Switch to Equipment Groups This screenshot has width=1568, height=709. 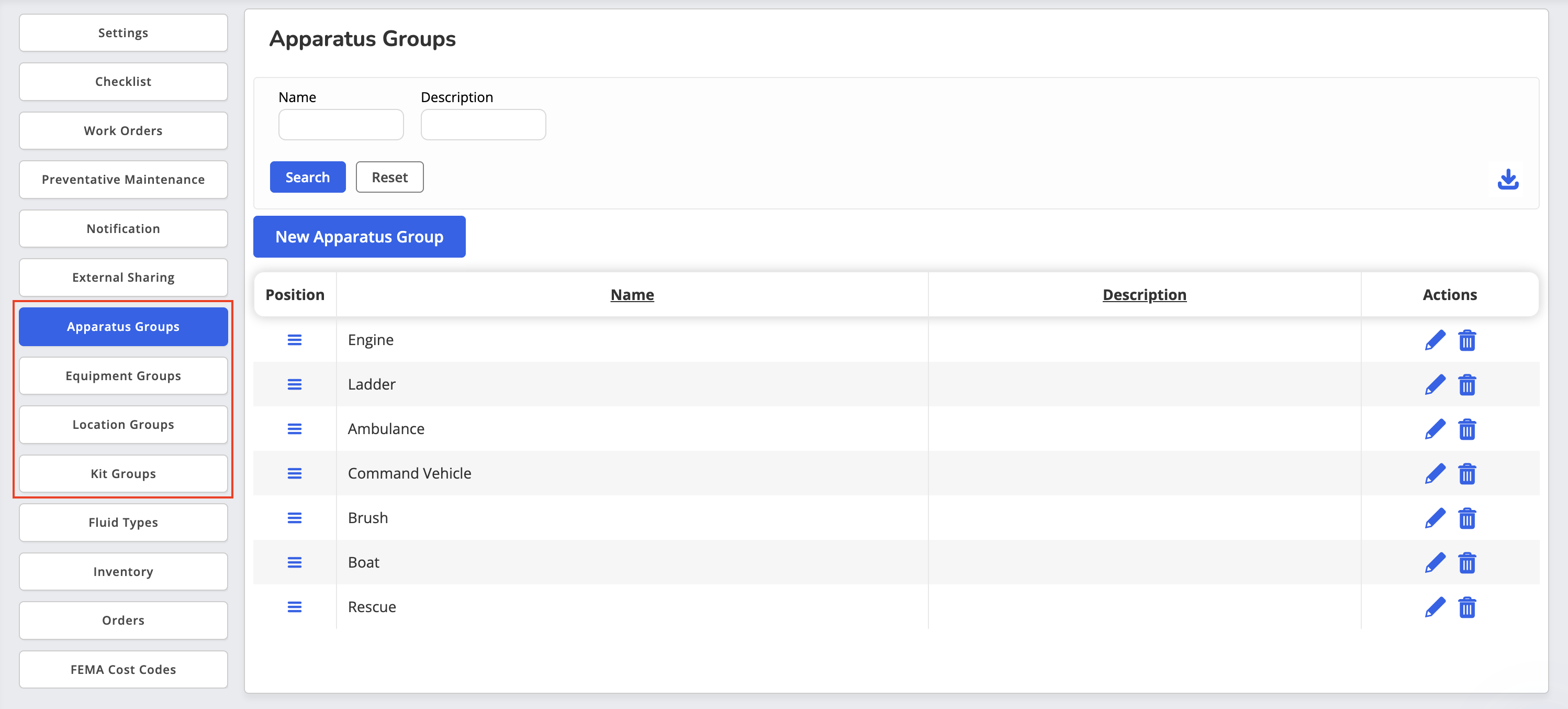[123, 376]
